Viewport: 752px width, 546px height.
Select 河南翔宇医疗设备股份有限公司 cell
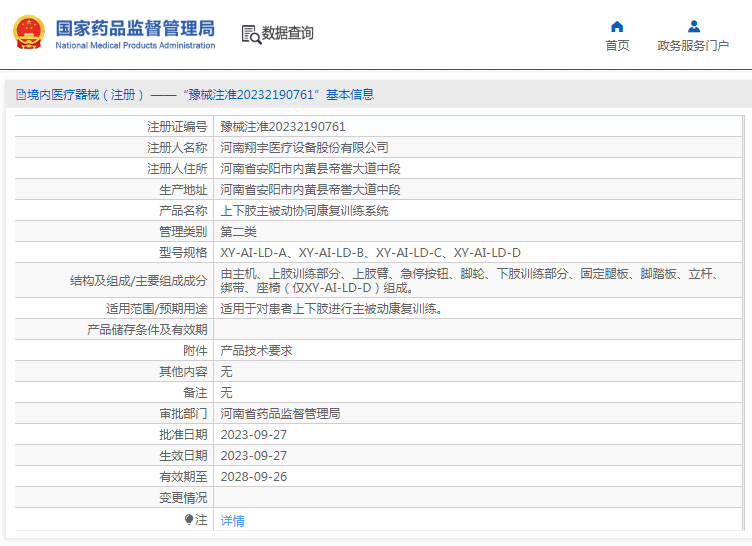click(304, 148)
